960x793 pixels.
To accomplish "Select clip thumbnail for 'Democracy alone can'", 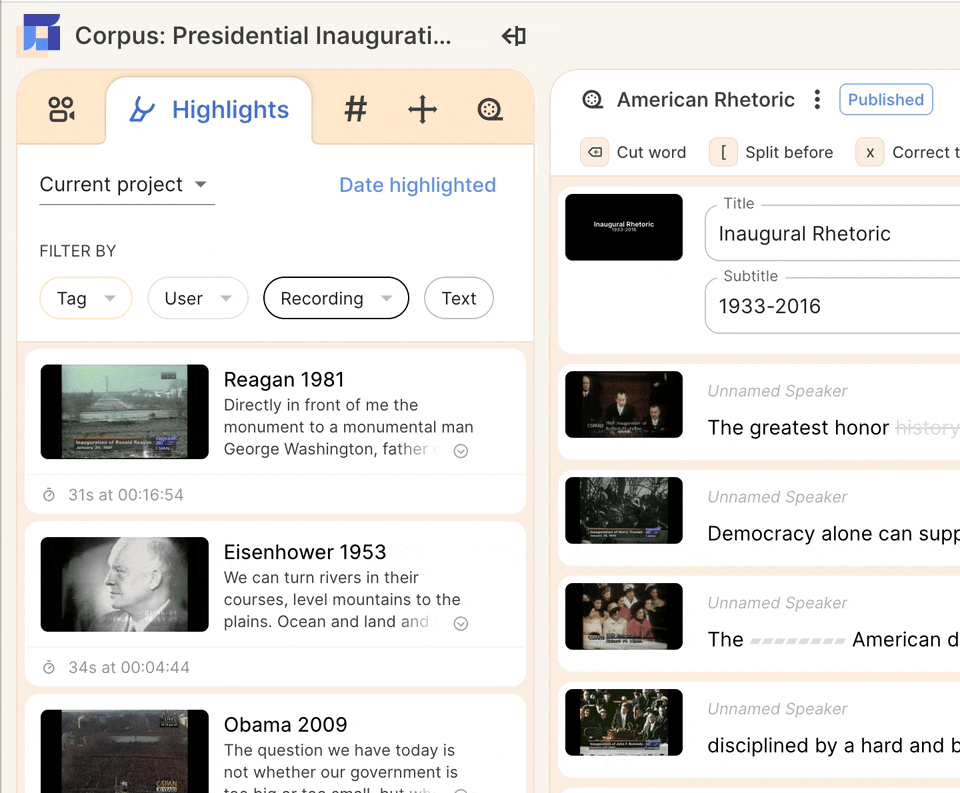I will [624, 510].
